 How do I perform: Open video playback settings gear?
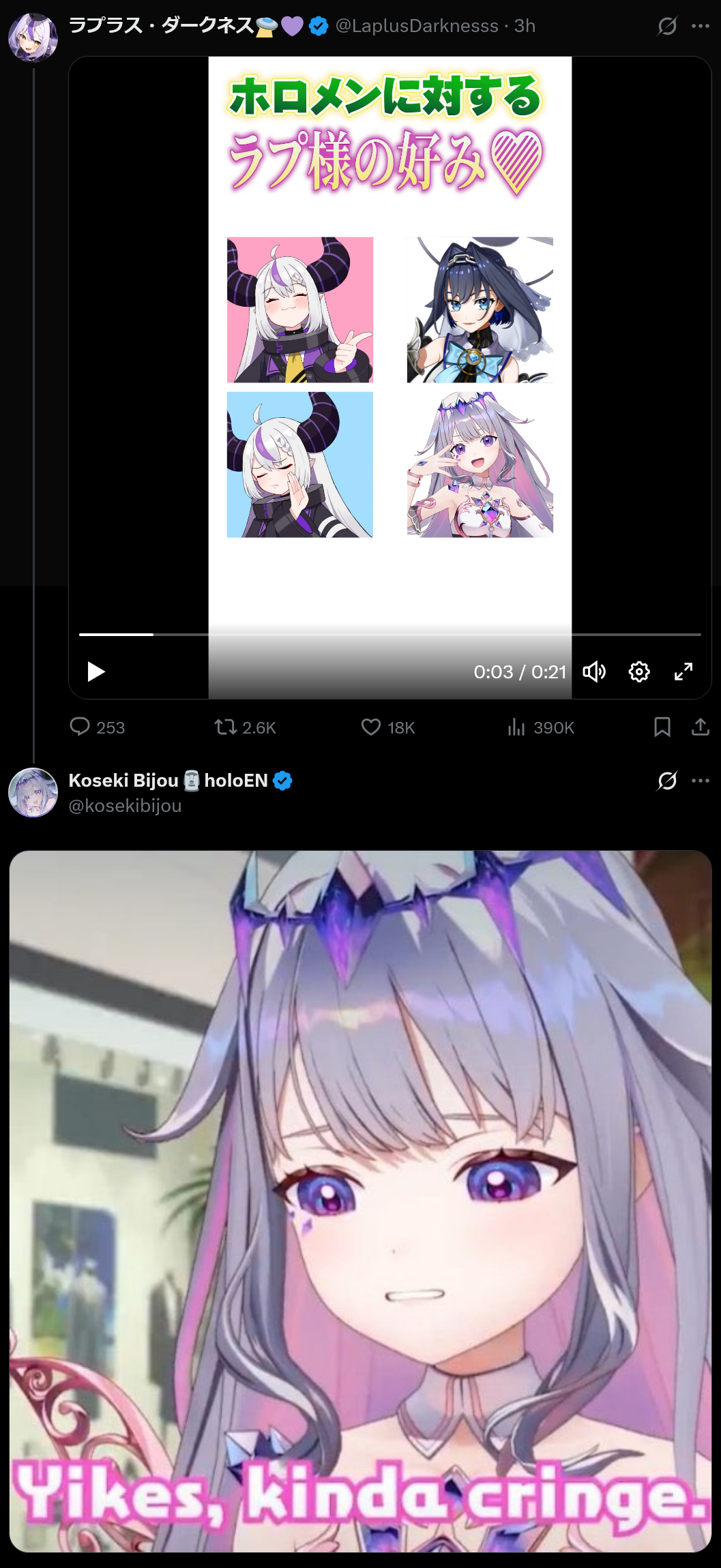(639, 672)
